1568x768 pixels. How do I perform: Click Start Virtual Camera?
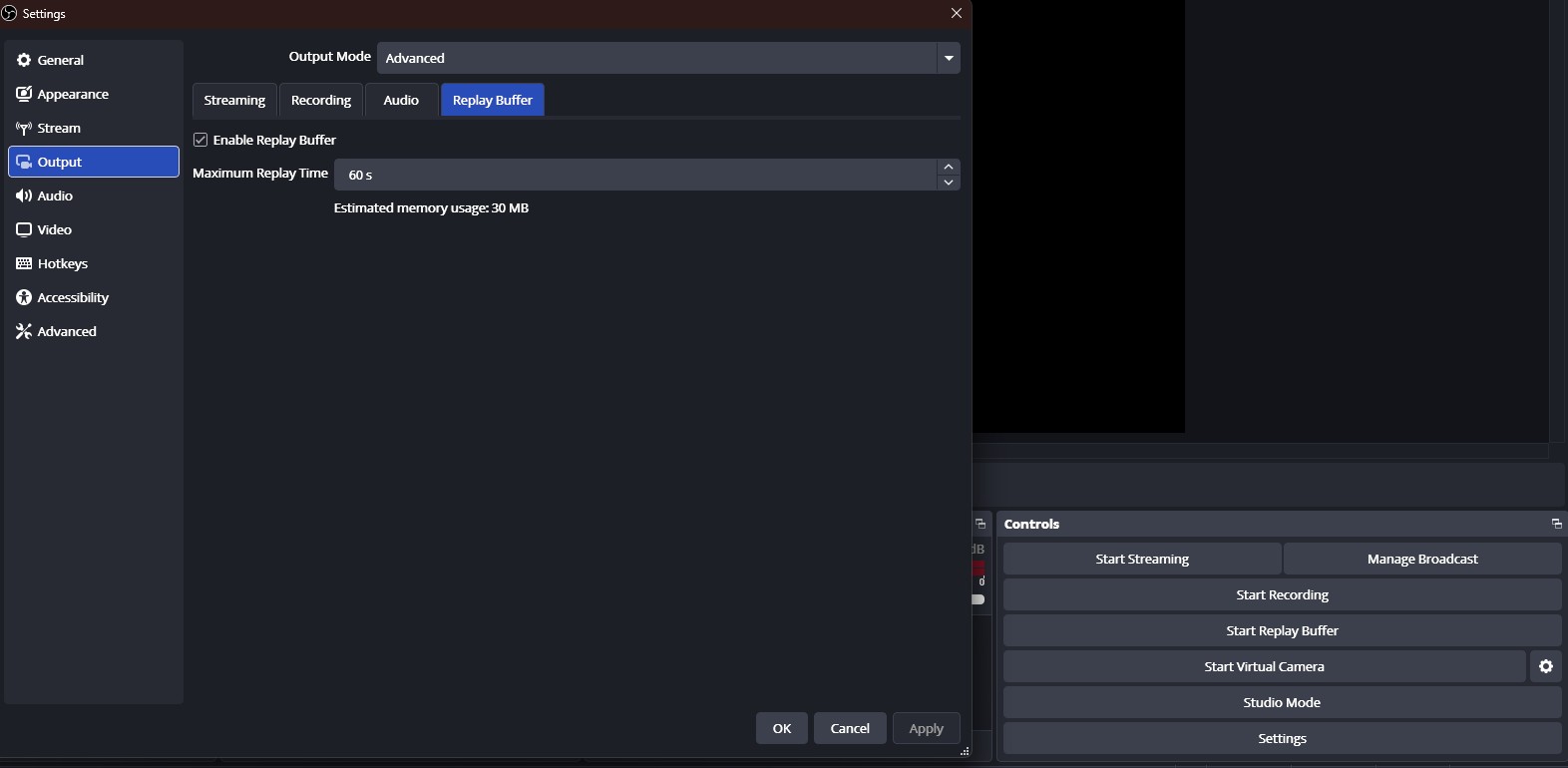tap(1265, 666)
